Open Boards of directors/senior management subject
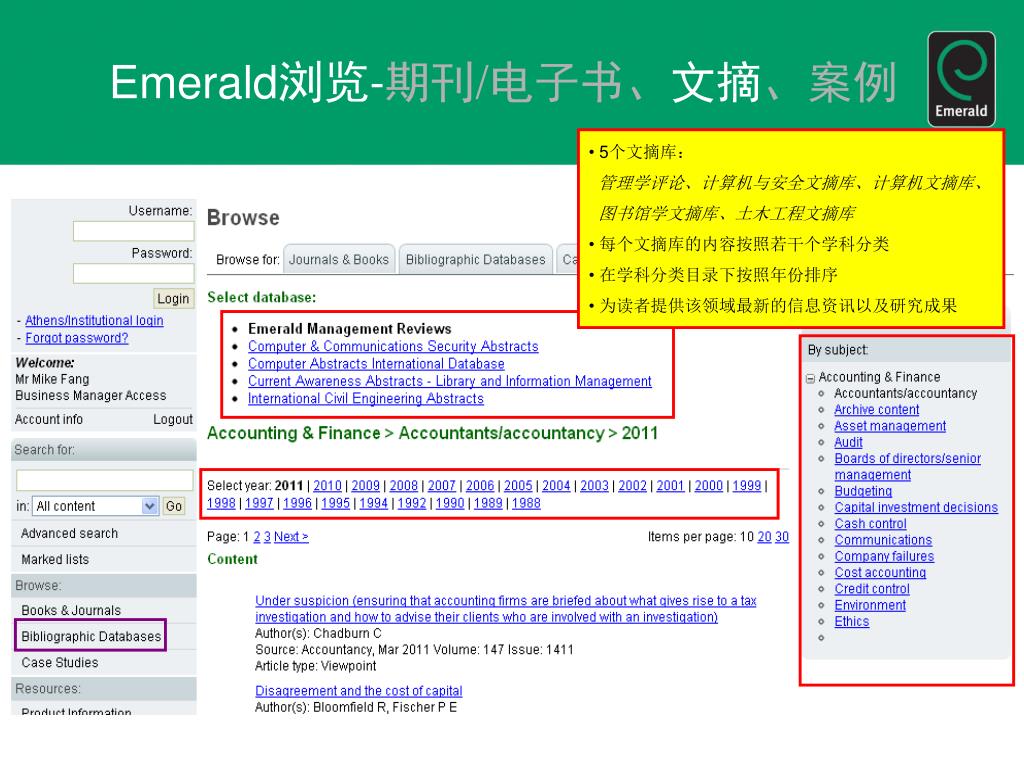The image size is (1024, 768). point(908,467)
